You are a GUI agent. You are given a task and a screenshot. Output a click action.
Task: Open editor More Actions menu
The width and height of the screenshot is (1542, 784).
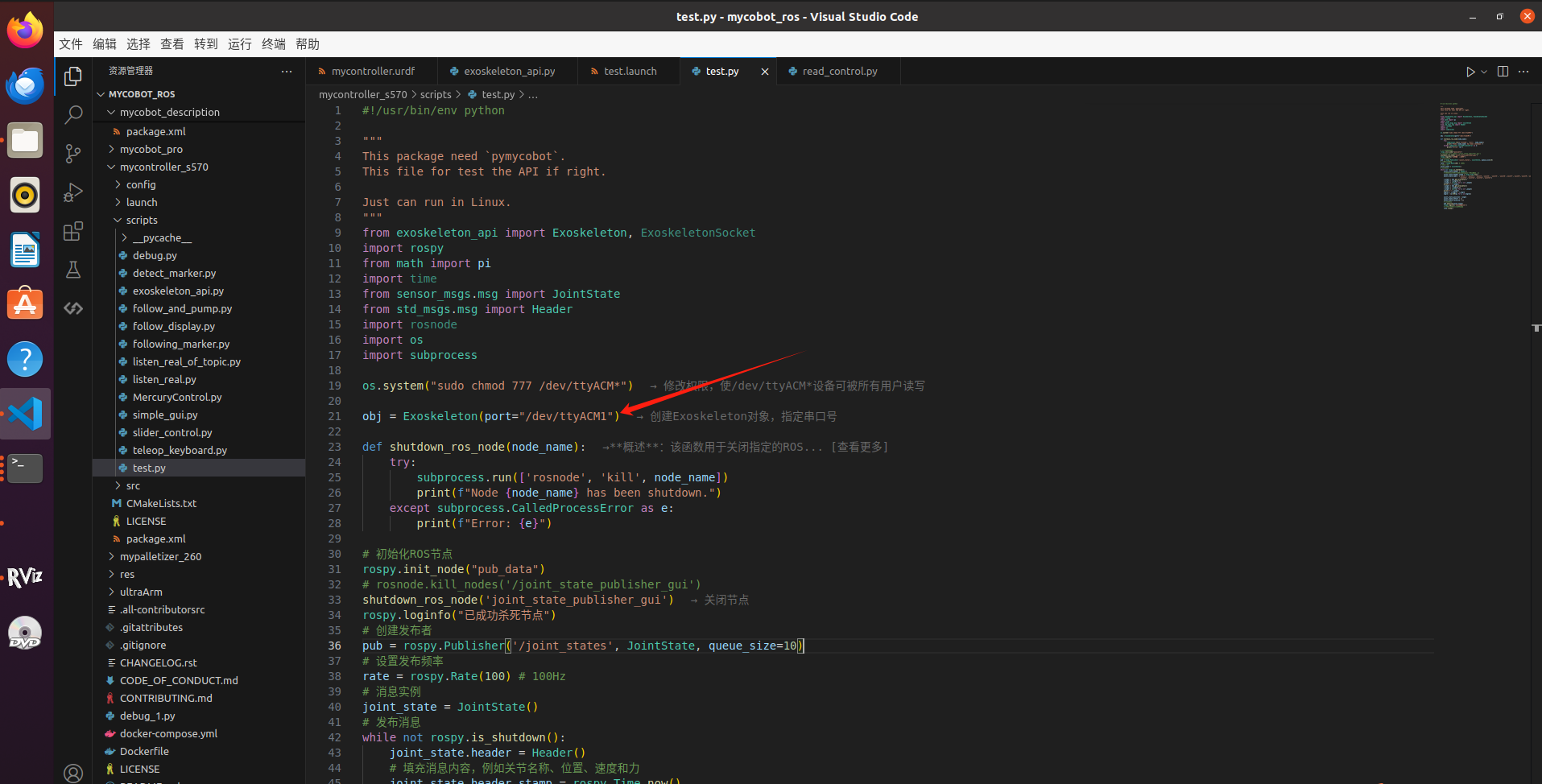pyautogui.click(x=1523, y=72)
